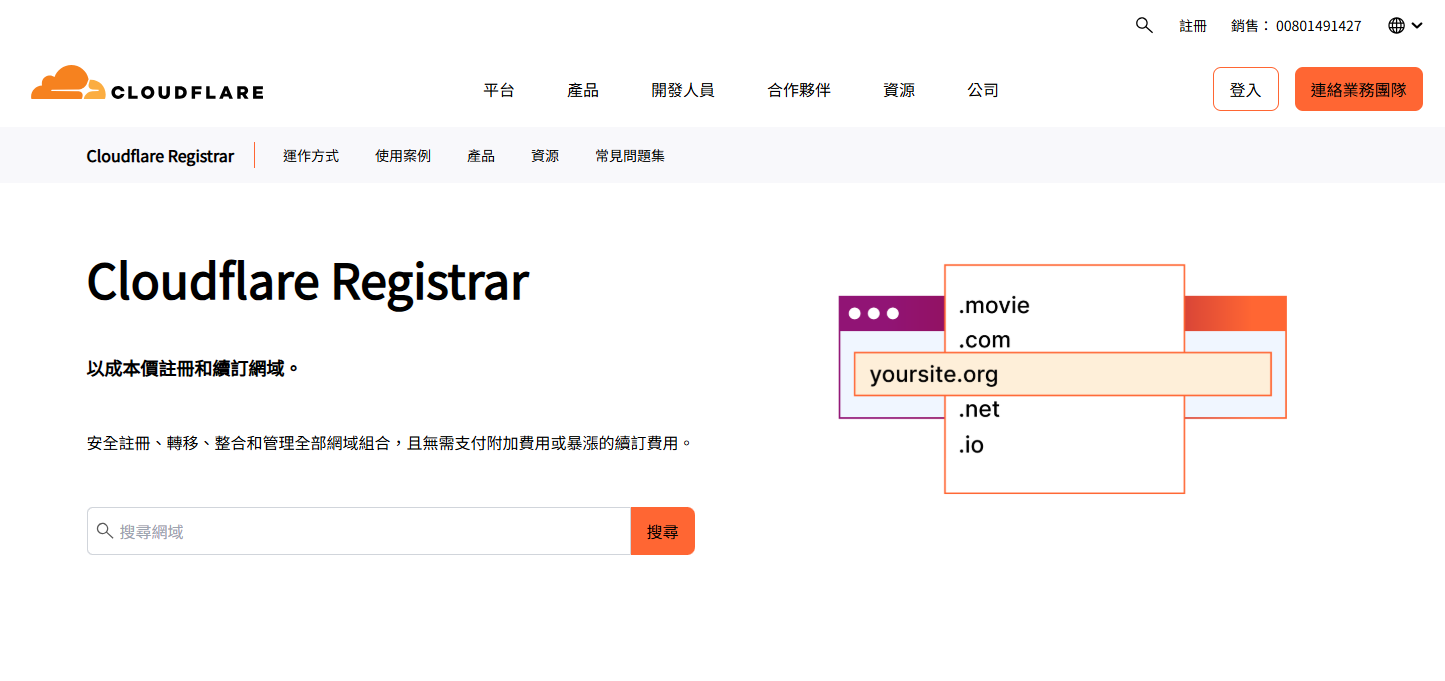Open the 平台 navigation menu
The height and width of the screenshot is (681, 1445).
pyautogui.click(x=500, y=90)
